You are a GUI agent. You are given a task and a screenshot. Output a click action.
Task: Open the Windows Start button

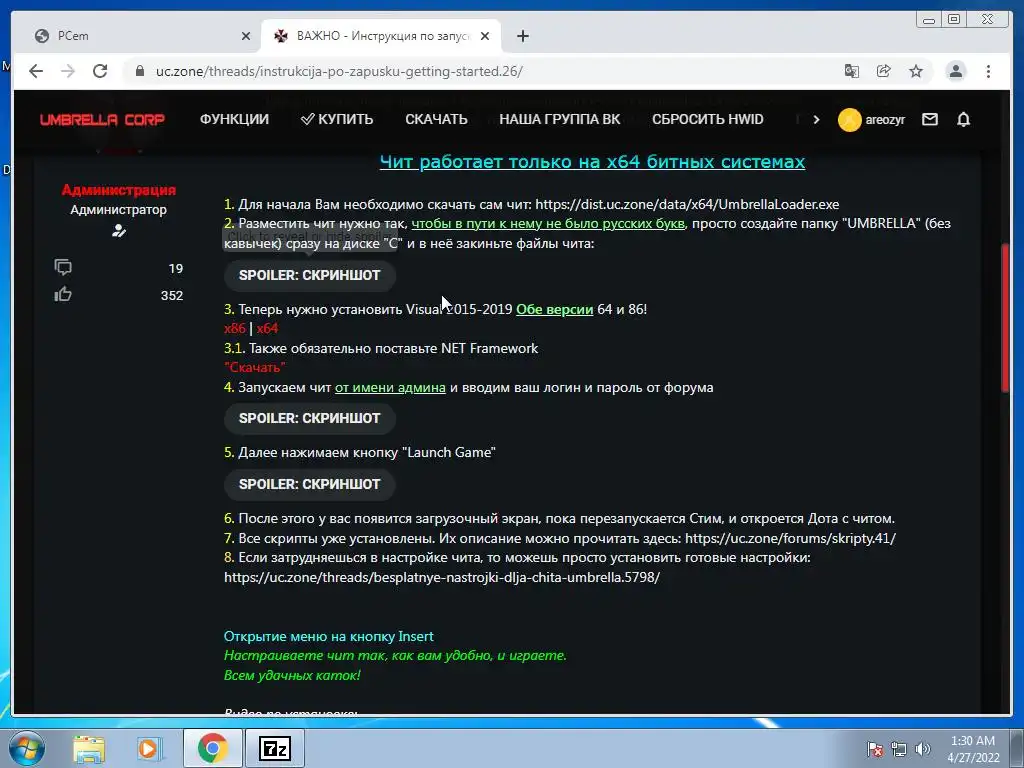pos(27,748)
